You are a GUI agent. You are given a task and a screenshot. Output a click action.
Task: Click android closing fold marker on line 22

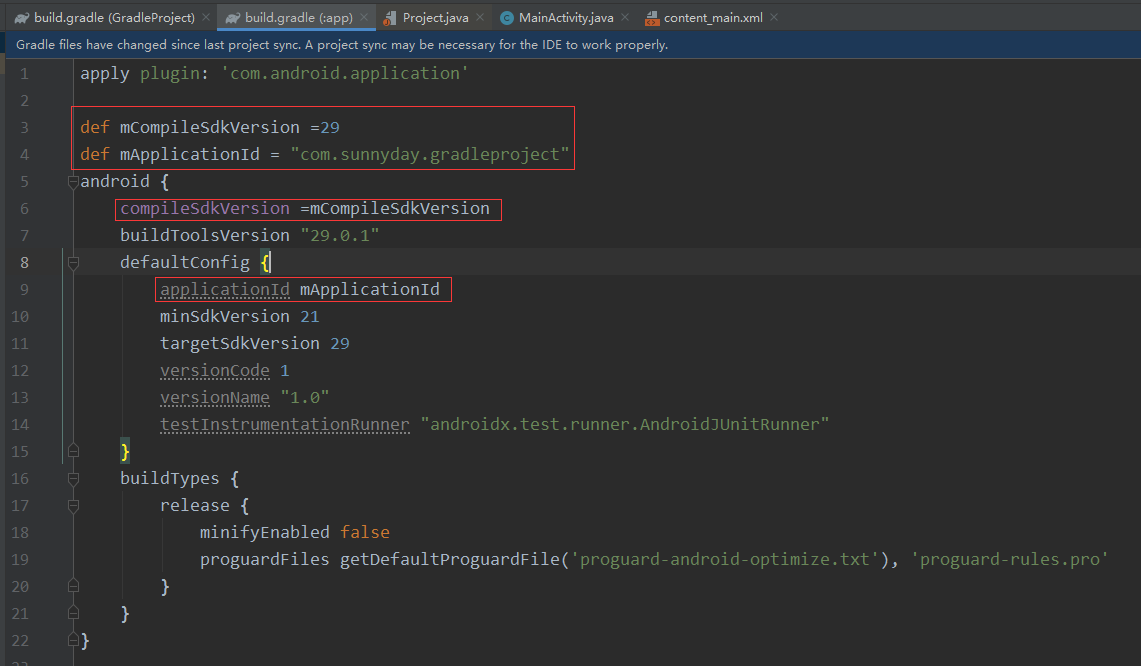click(x=73, y=640)
